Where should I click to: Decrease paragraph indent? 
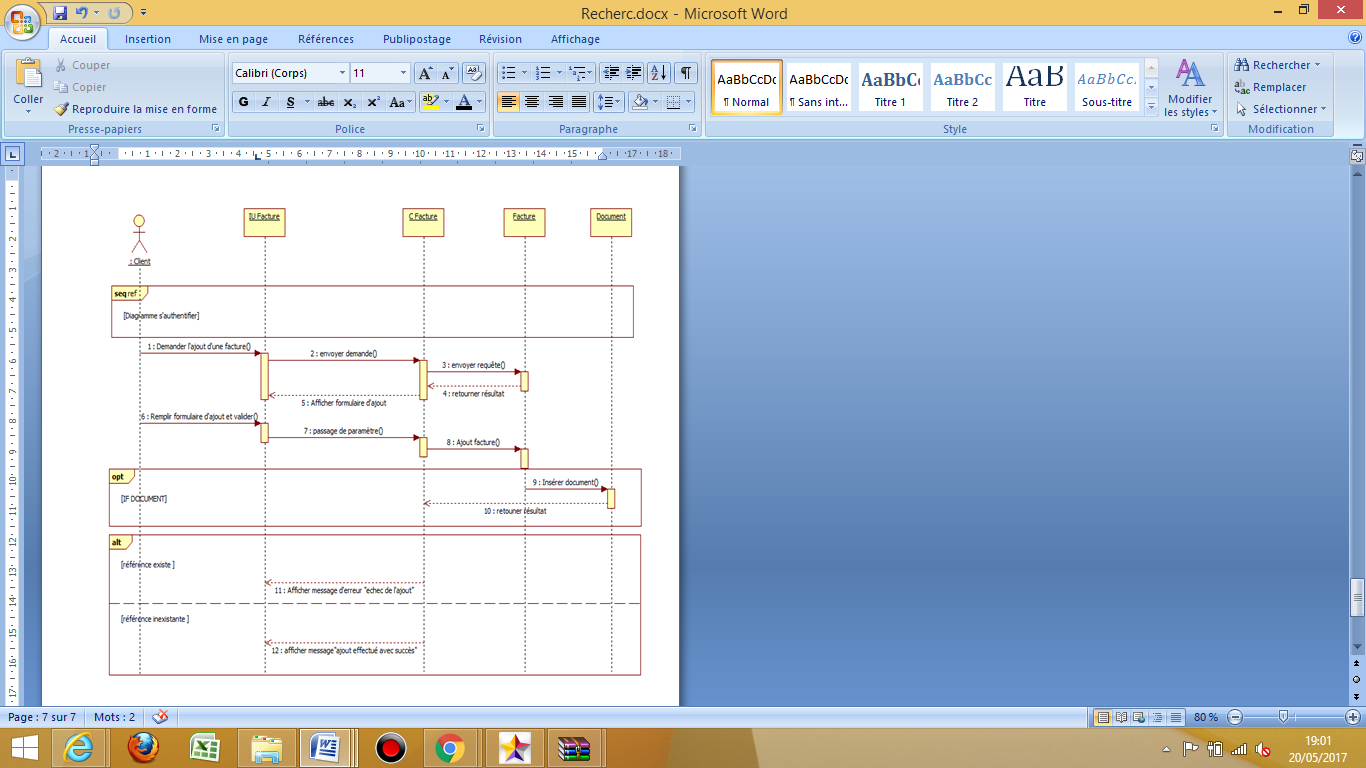click(612, 73)
